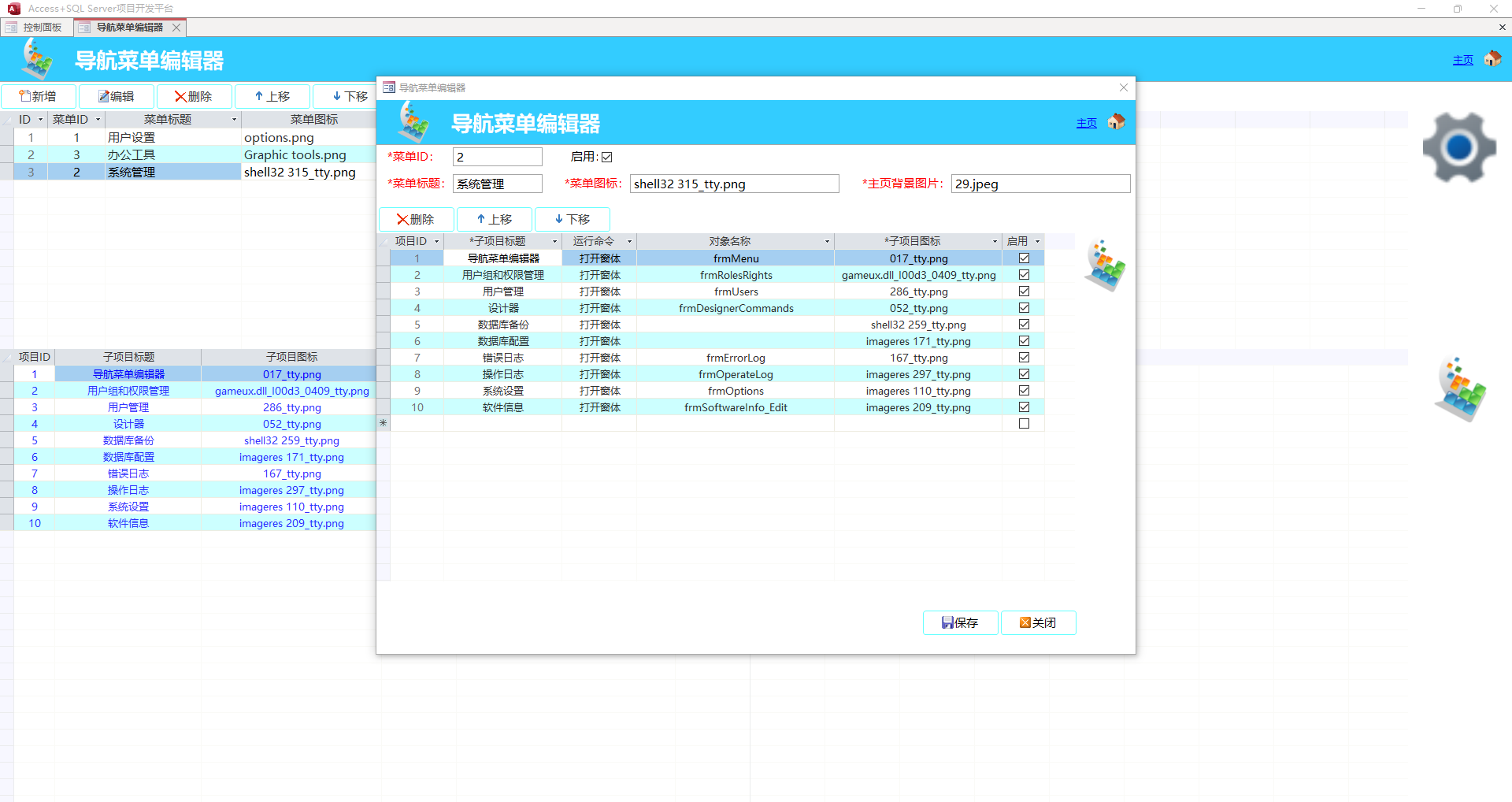1512x802 pixels.
Task: Open the 主页 link in the dialog
Action: pos(1087,123)
